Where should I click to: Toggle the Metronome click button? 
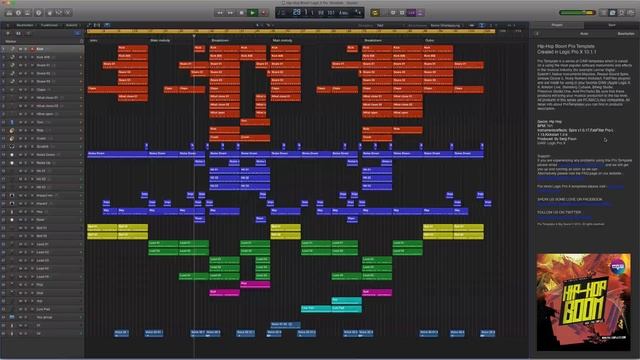[420, 13]
